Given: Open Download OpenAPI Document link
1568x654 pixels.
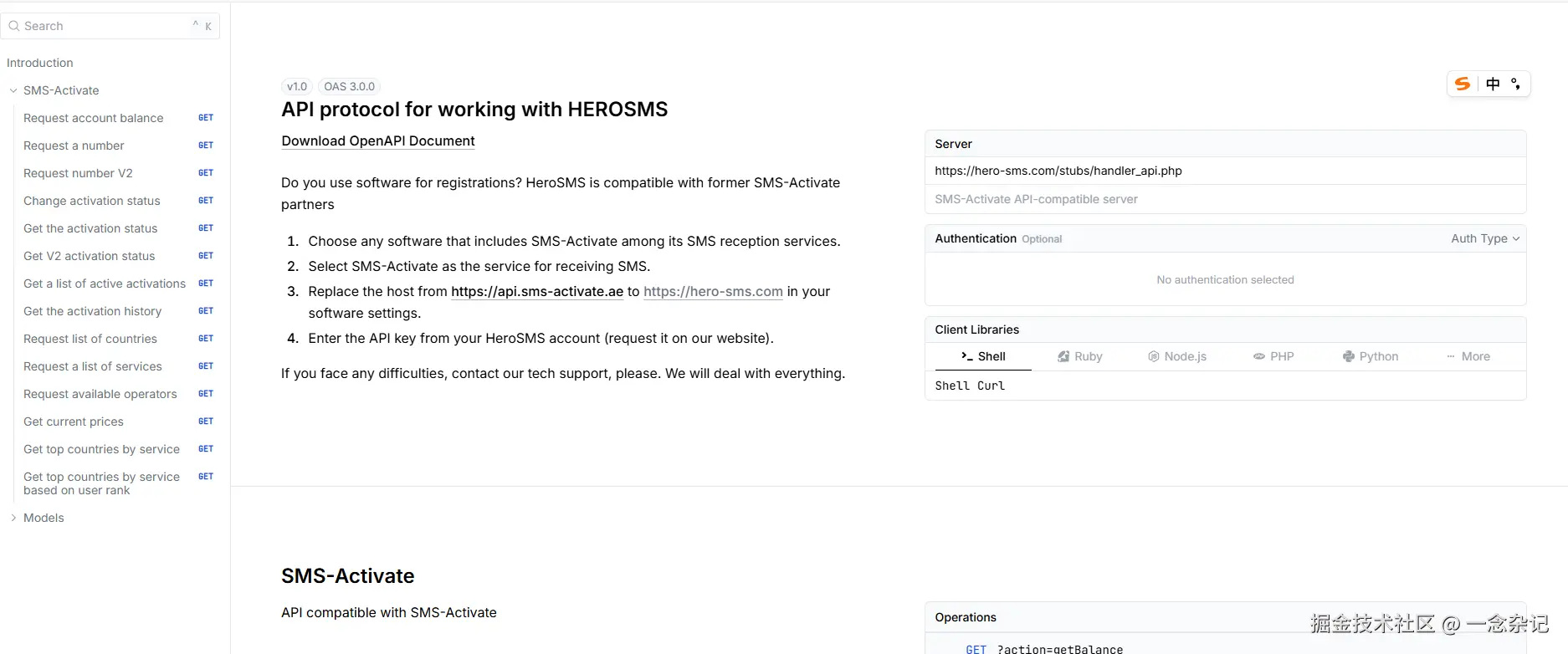Looking at the screenshot, I should tap(378, 141).
